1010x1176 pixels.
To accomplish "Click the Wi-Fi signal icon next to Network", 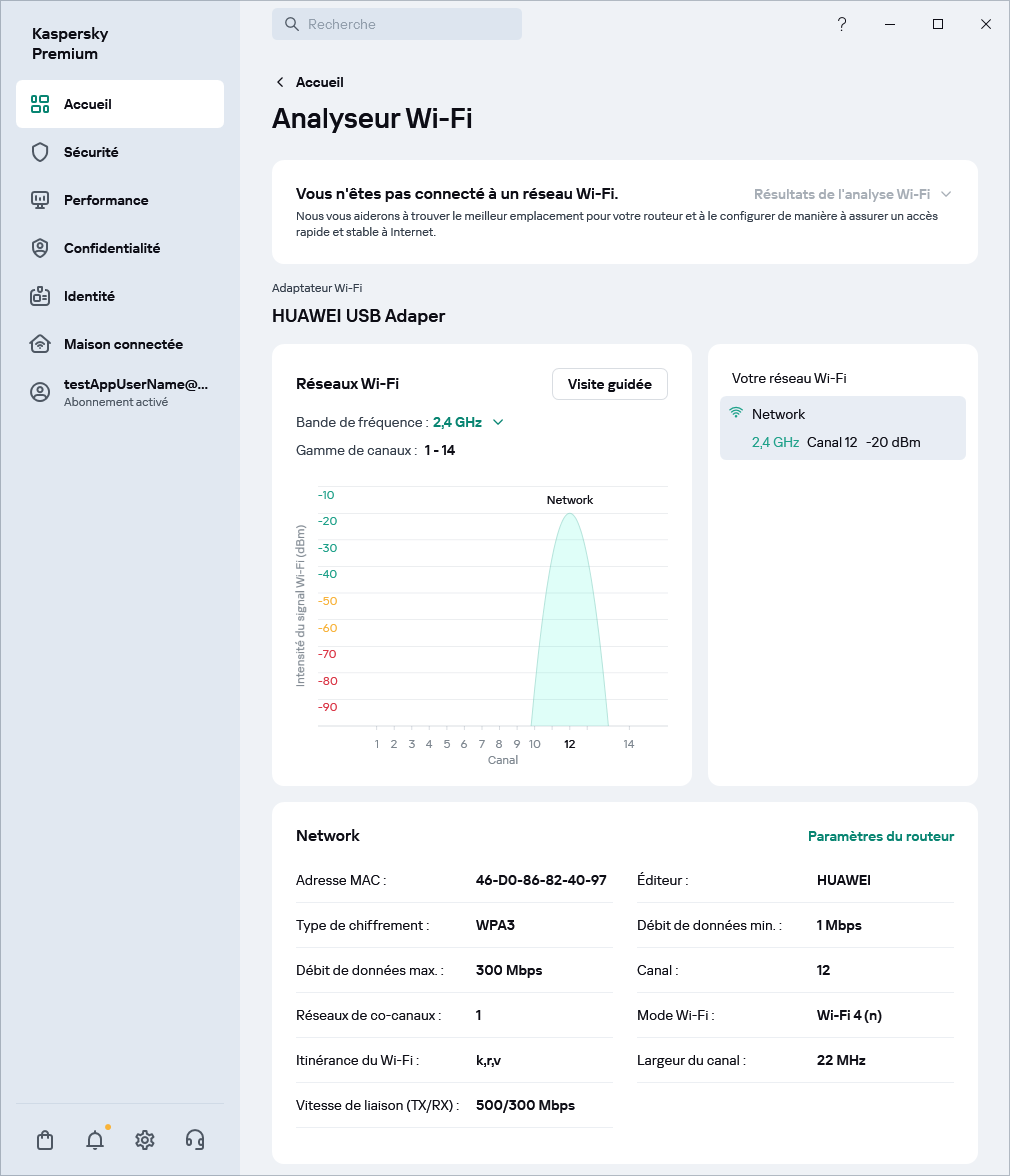I will click(x=733, y=412).
